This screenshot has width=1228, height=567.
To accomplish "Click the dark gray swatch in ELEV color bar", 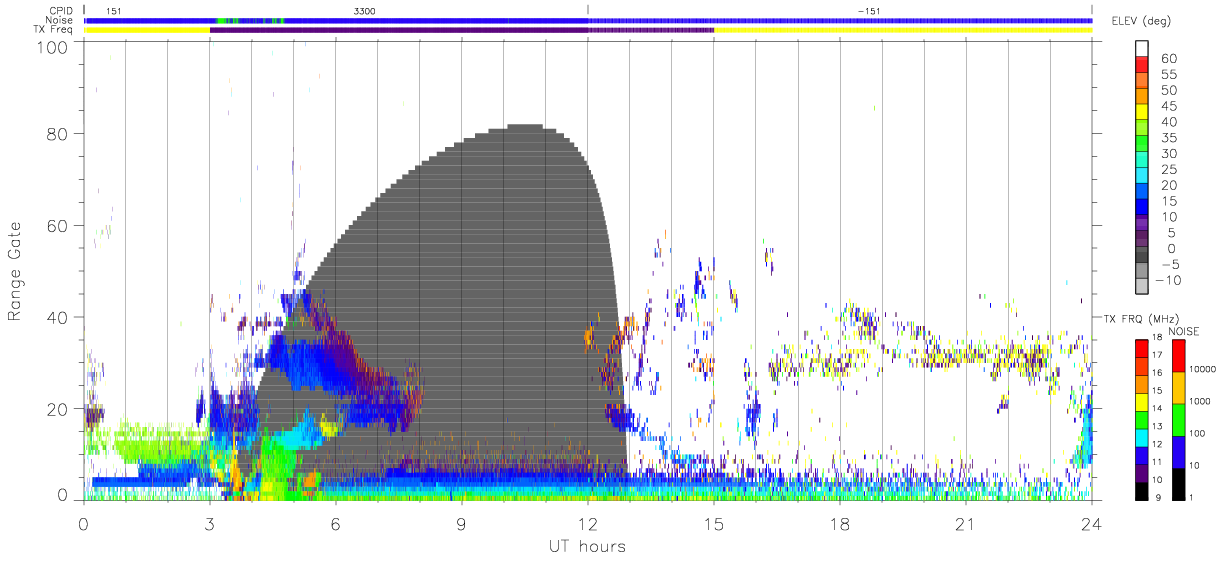I will pyautogui.click(x=1142, y=255).
